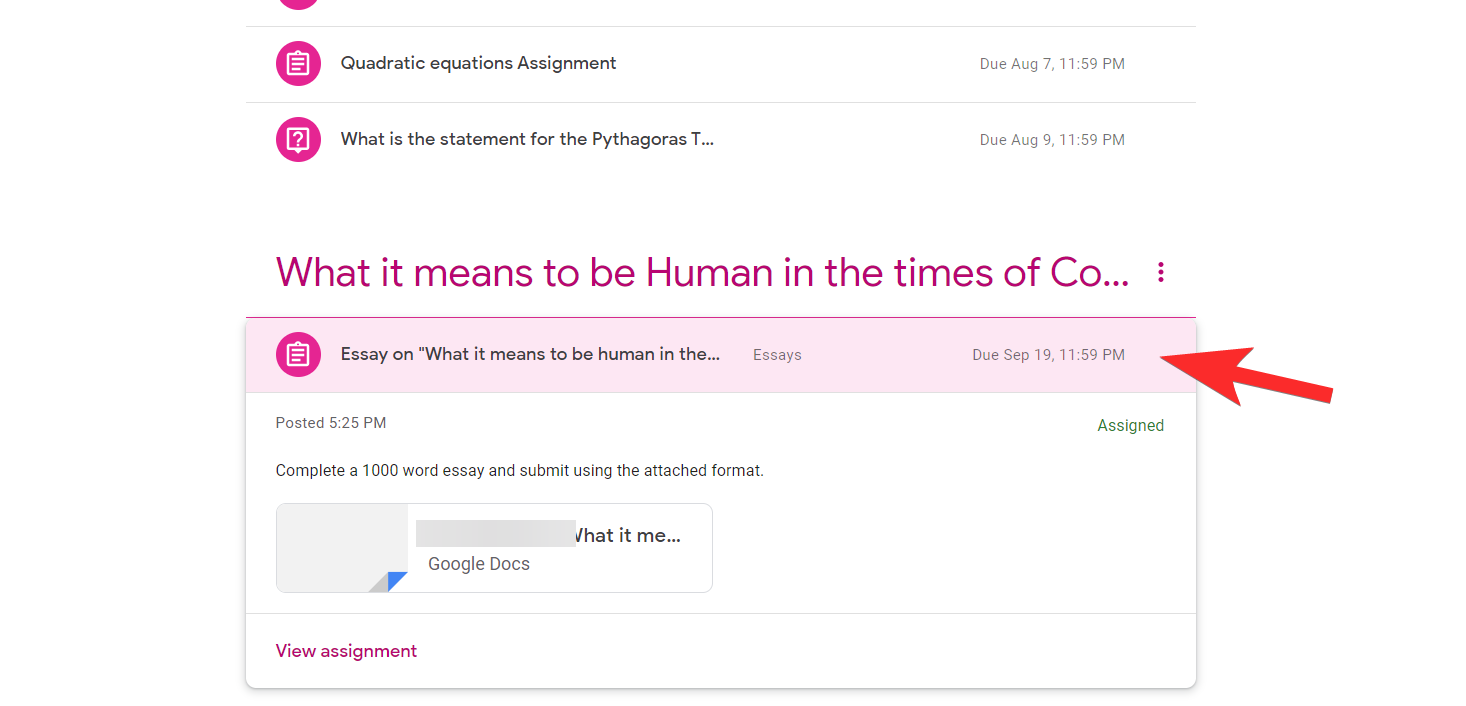Click the Essays category label
Viewport: 1466px width, 706px height.
pyautogui.click(x=777, y=355)
